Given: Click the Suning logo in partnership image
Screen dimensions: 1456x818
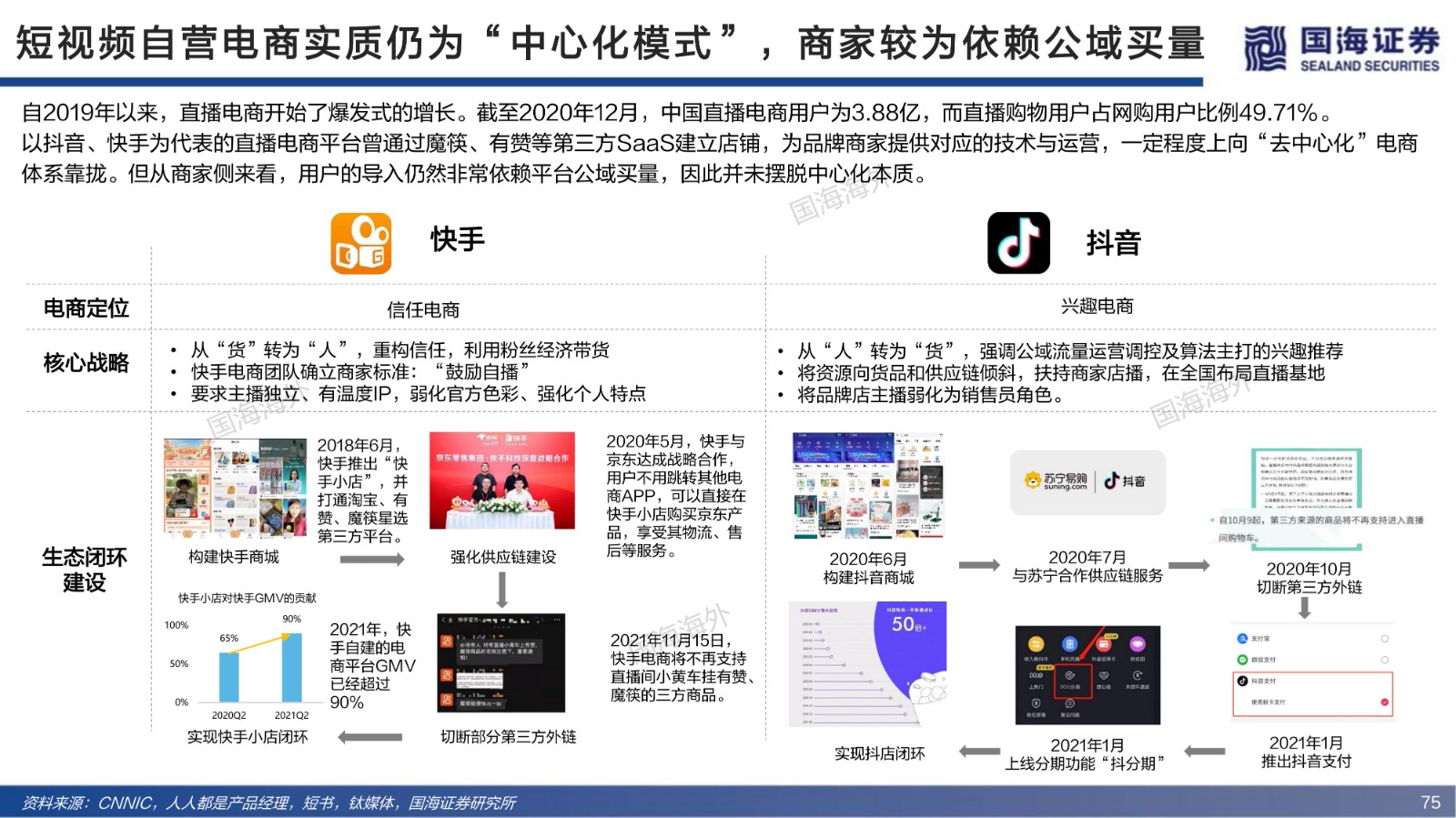Looking at the screenshot, I should click(x=1056, y=481).
